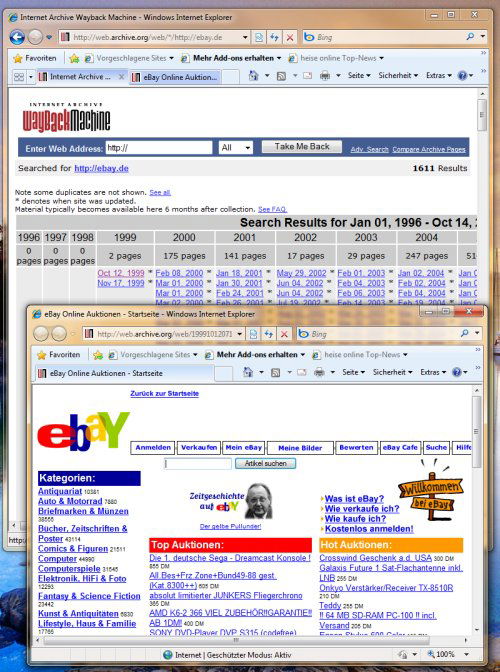
Task: Click the RSS feed icon in eBay toolbar
Action: click(x=275, y=372)
